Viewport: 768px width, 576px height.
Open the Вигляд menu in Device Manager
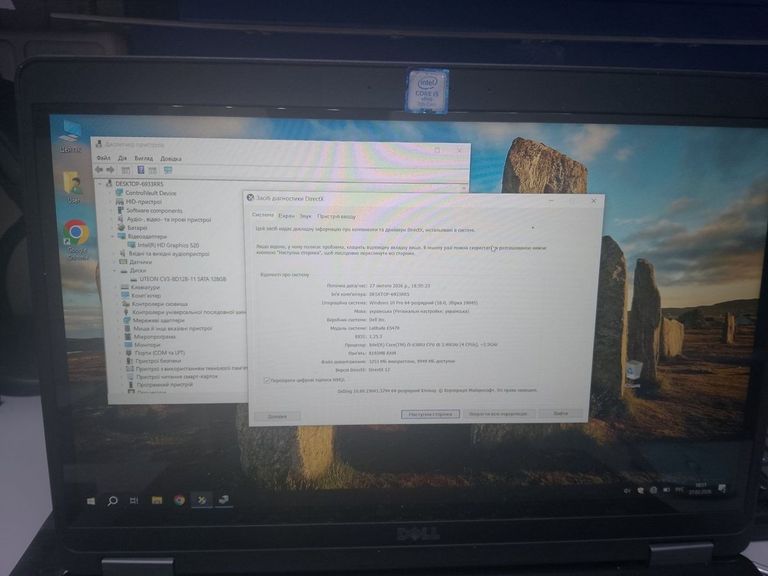144,158
